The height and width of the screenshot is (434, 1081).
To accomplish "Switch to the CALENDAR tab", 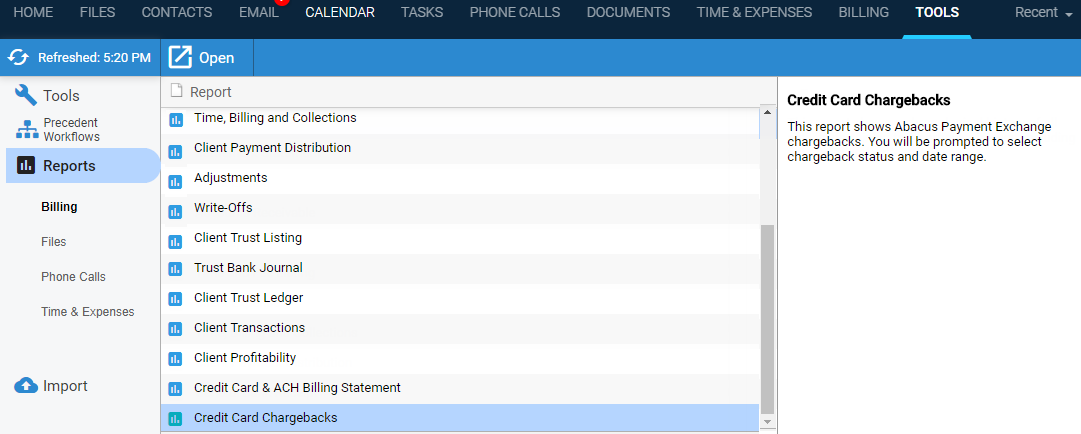I will pos(340,12).
